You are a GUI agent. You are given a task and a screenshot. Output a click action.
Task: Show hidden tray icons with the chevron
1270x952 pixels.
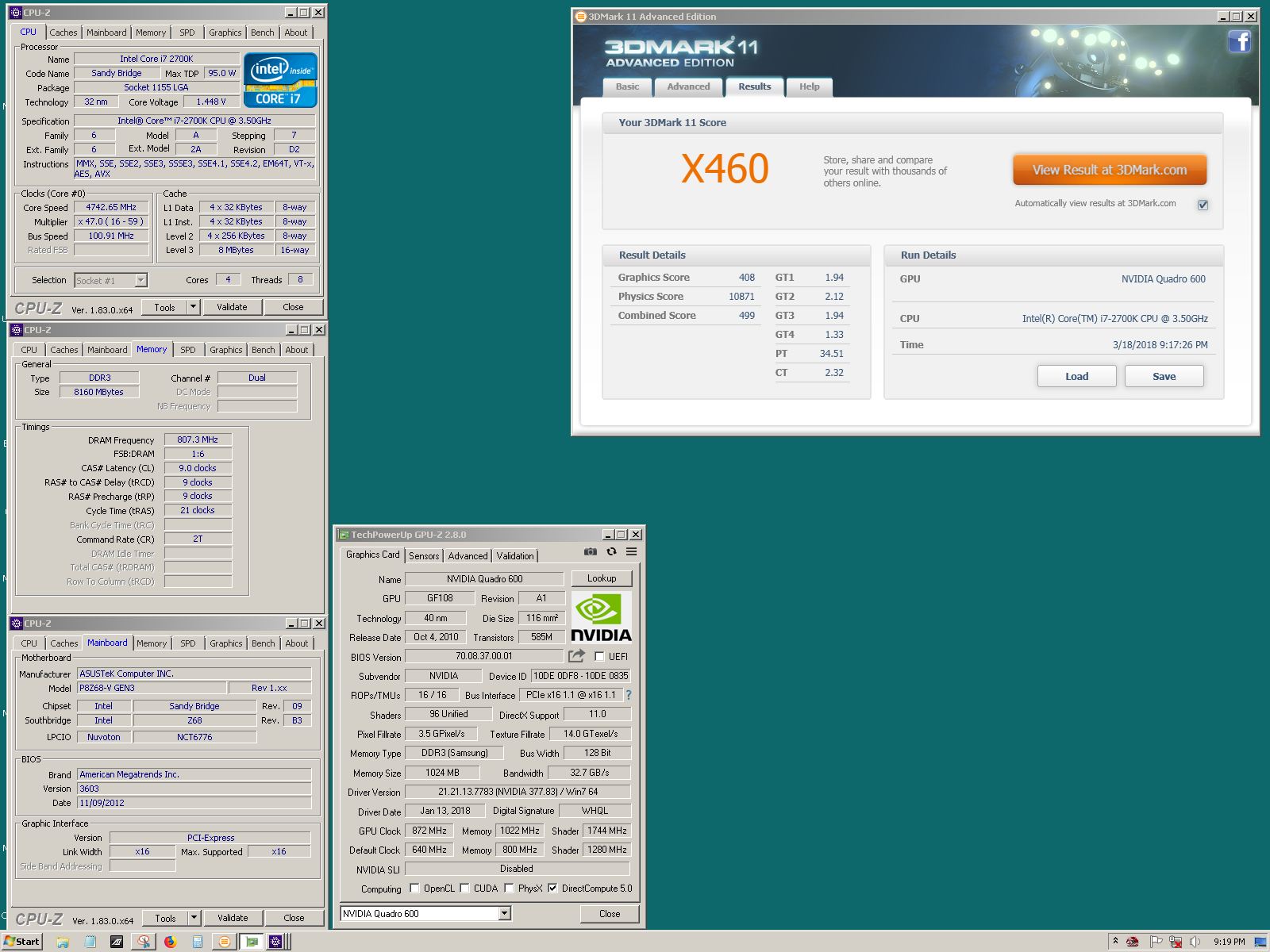1115,942
